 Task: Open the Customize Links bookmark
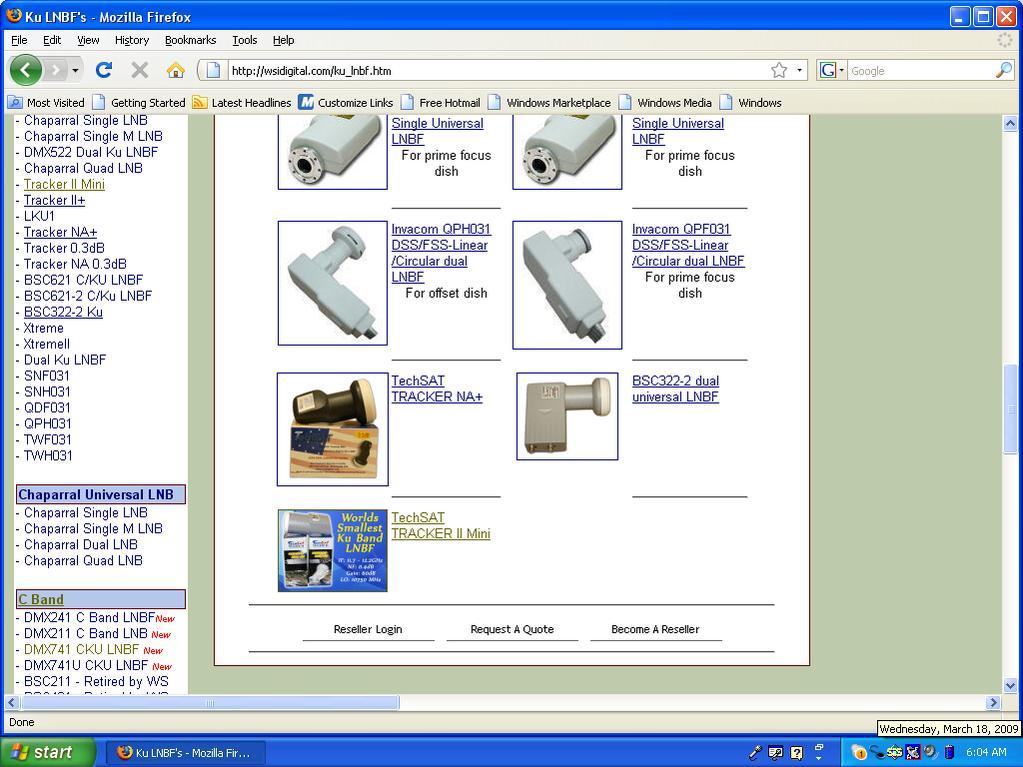346,102
